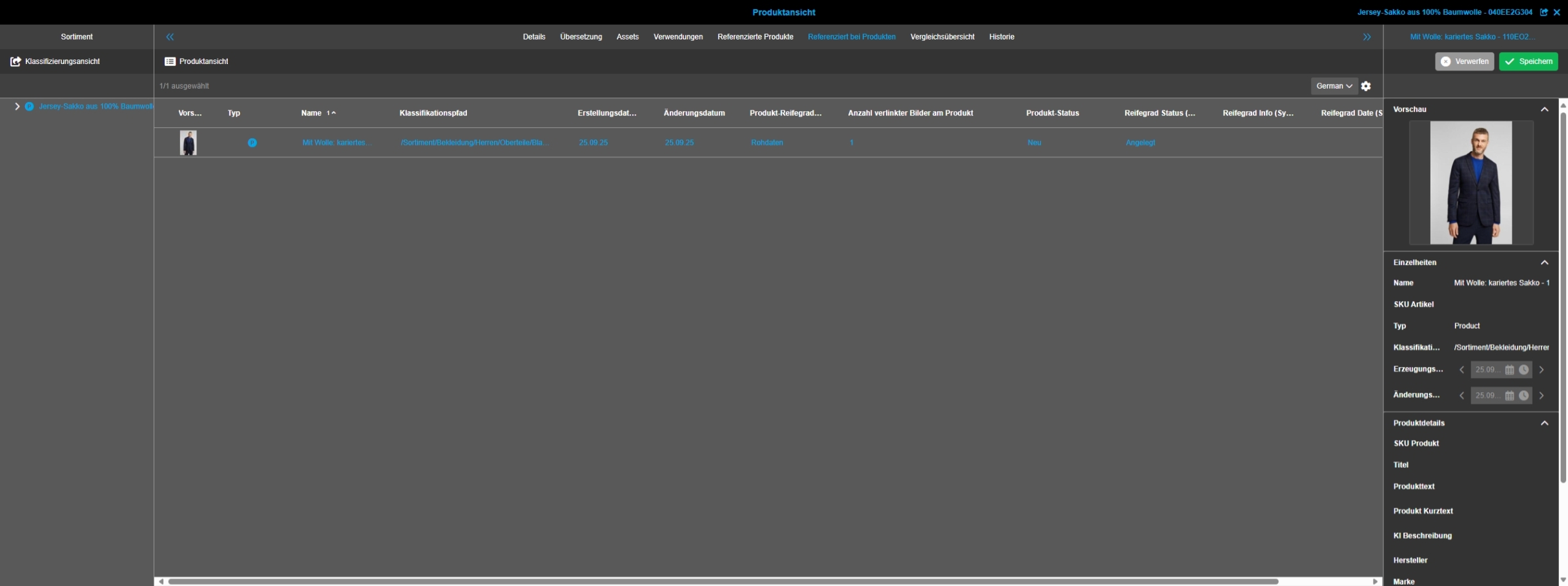Viewport: 1568px width, 586px height.
Task: Click the vertical scrollbar of right panel
Action: pyautogui.click(x=1563, y=297)
